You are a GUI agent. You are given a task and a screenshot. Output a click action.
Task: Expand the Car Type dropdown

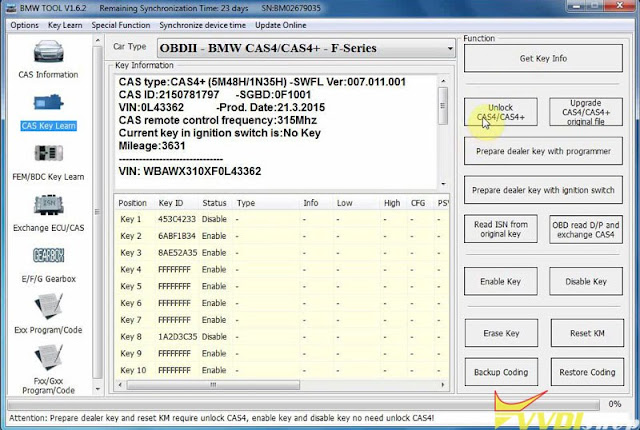click(x=449, y=49)
